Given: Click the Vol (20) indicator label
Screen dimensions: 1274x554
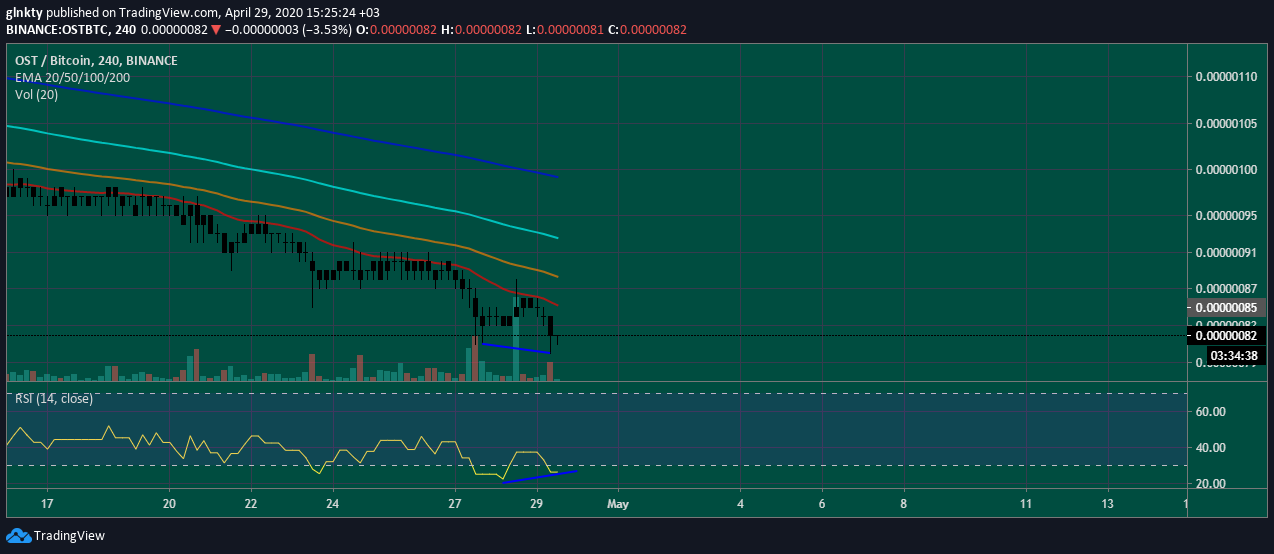Looking at the screenshot, I should 36,95.
